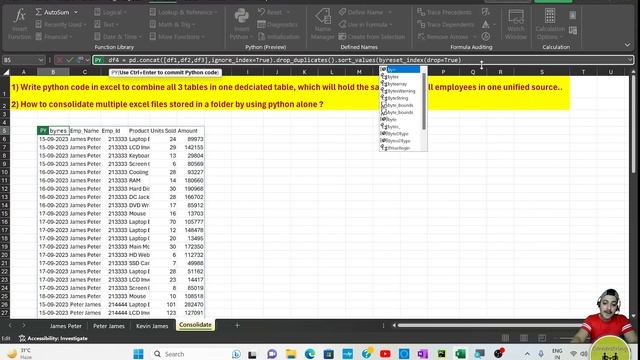Viewport: 640px width, 360px height.
Task: Open the Financial functions menu
Action: tap(54, 37)
